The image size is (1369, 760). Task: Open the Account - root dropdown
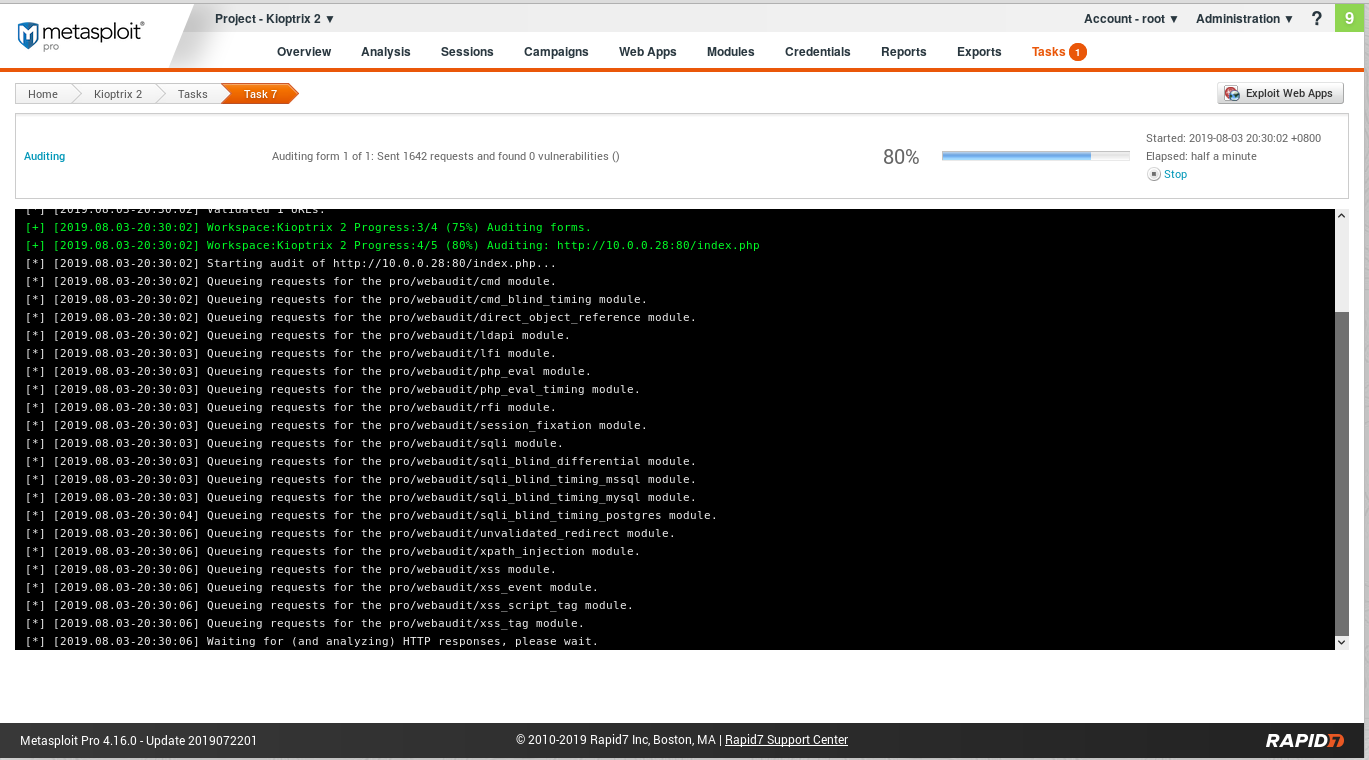(1131, 19)
